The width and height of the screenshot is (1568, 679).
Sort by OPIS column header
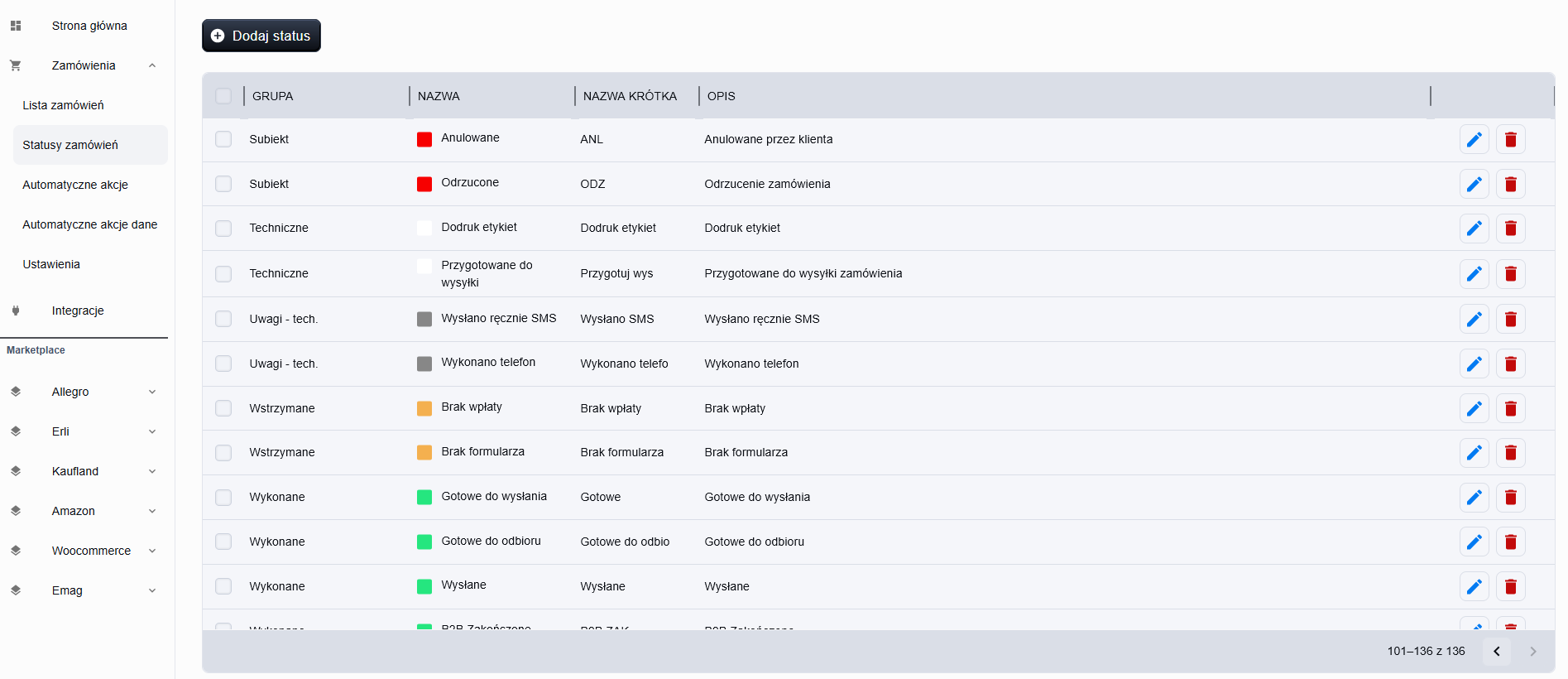click(x=721, y=96)
